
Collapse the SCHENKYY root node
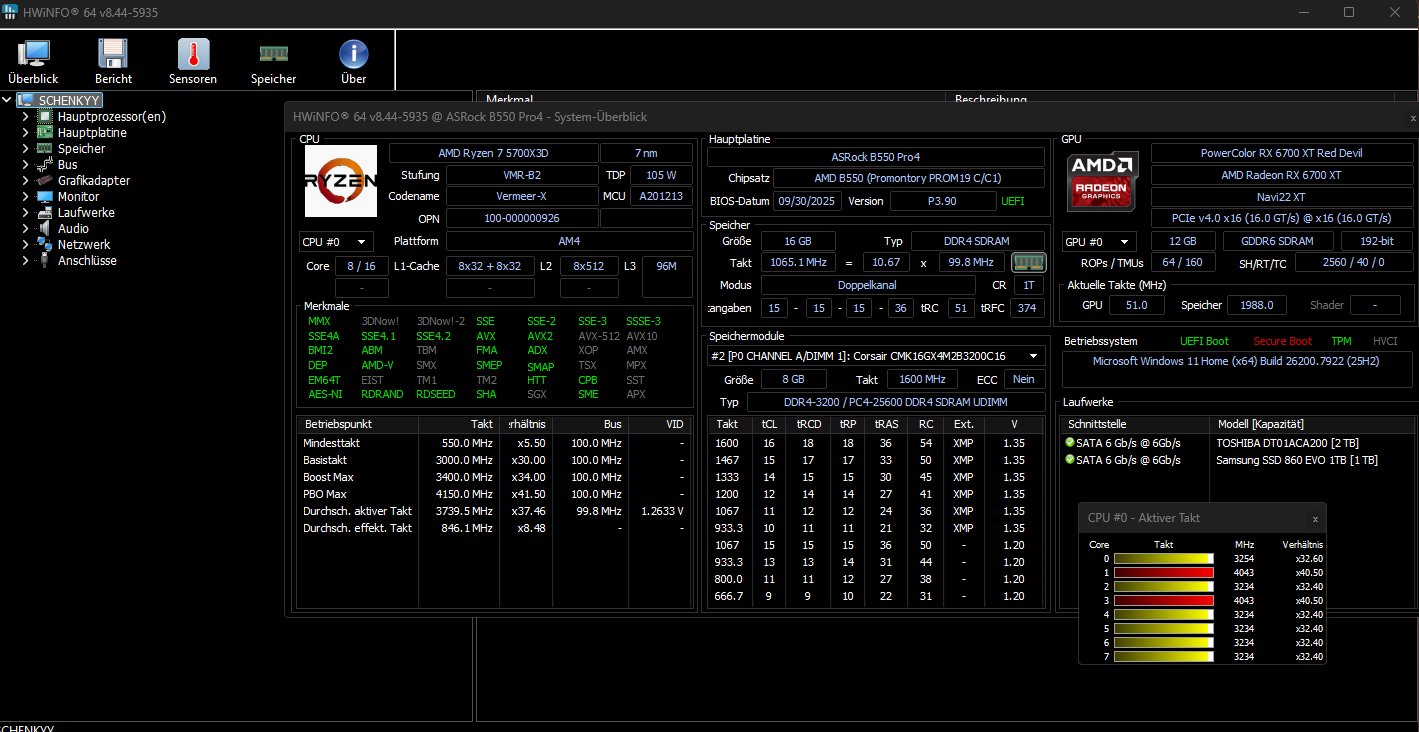point(7,100)
